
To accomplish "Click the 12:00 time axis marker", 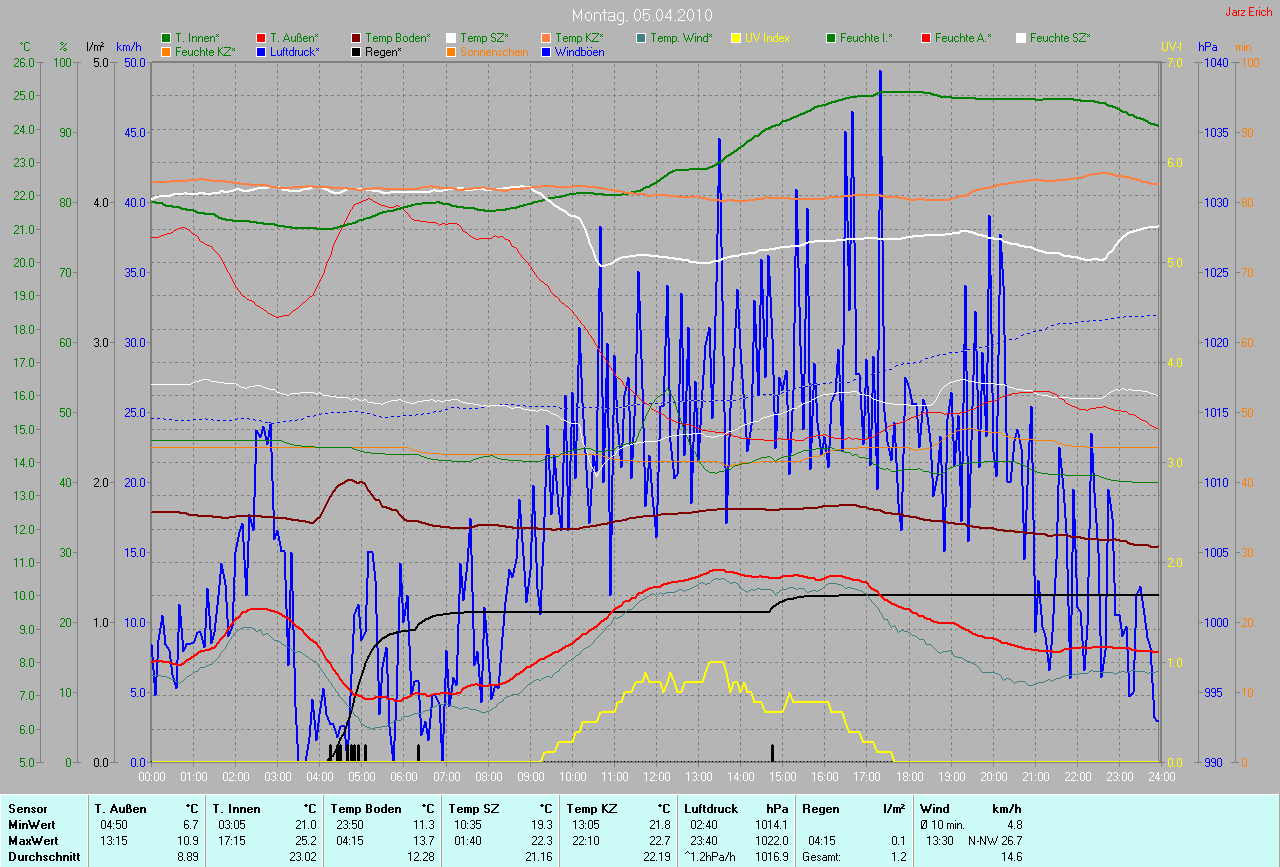I will click(656, 776).
